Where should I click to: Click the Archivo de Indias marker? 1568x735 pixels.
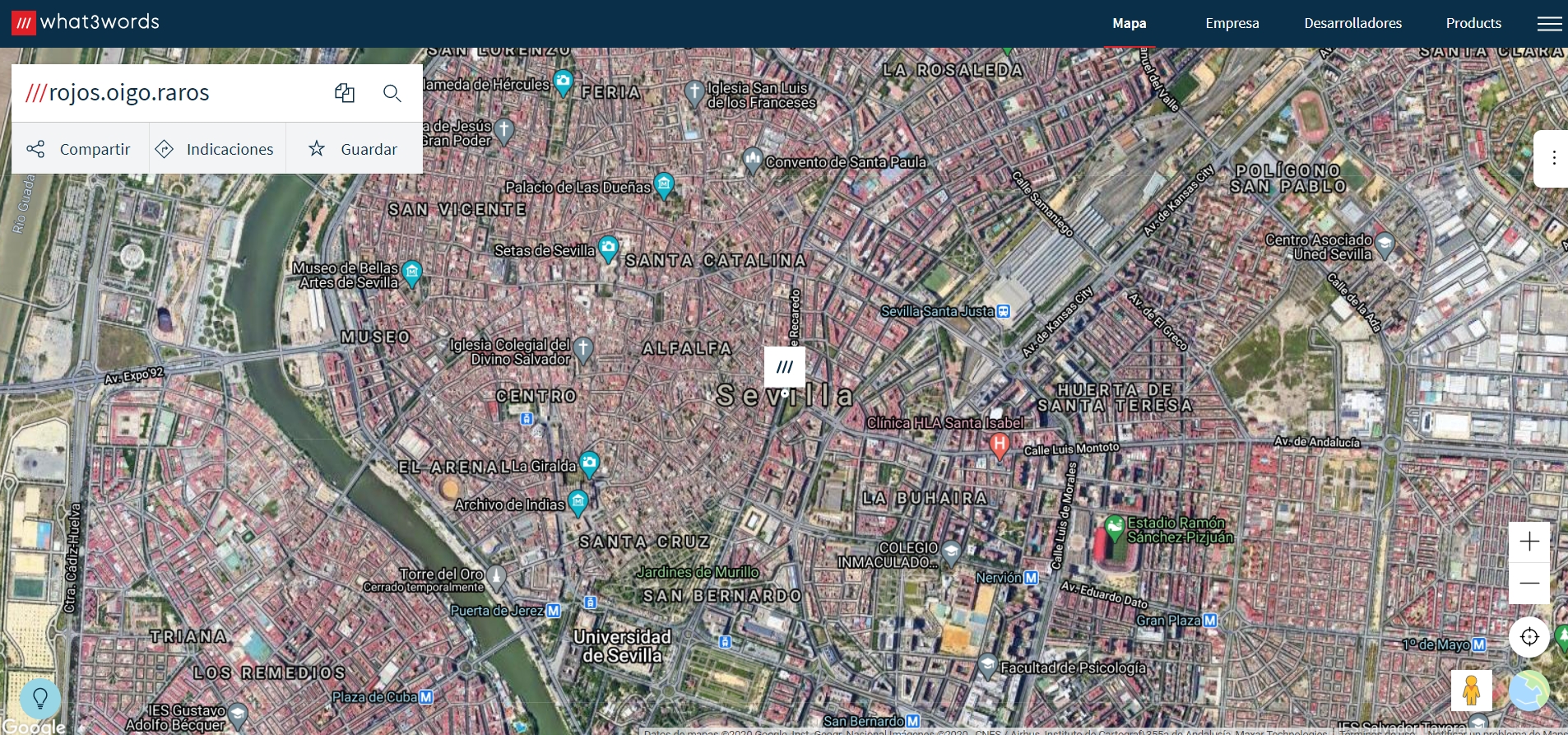(578, 502)
